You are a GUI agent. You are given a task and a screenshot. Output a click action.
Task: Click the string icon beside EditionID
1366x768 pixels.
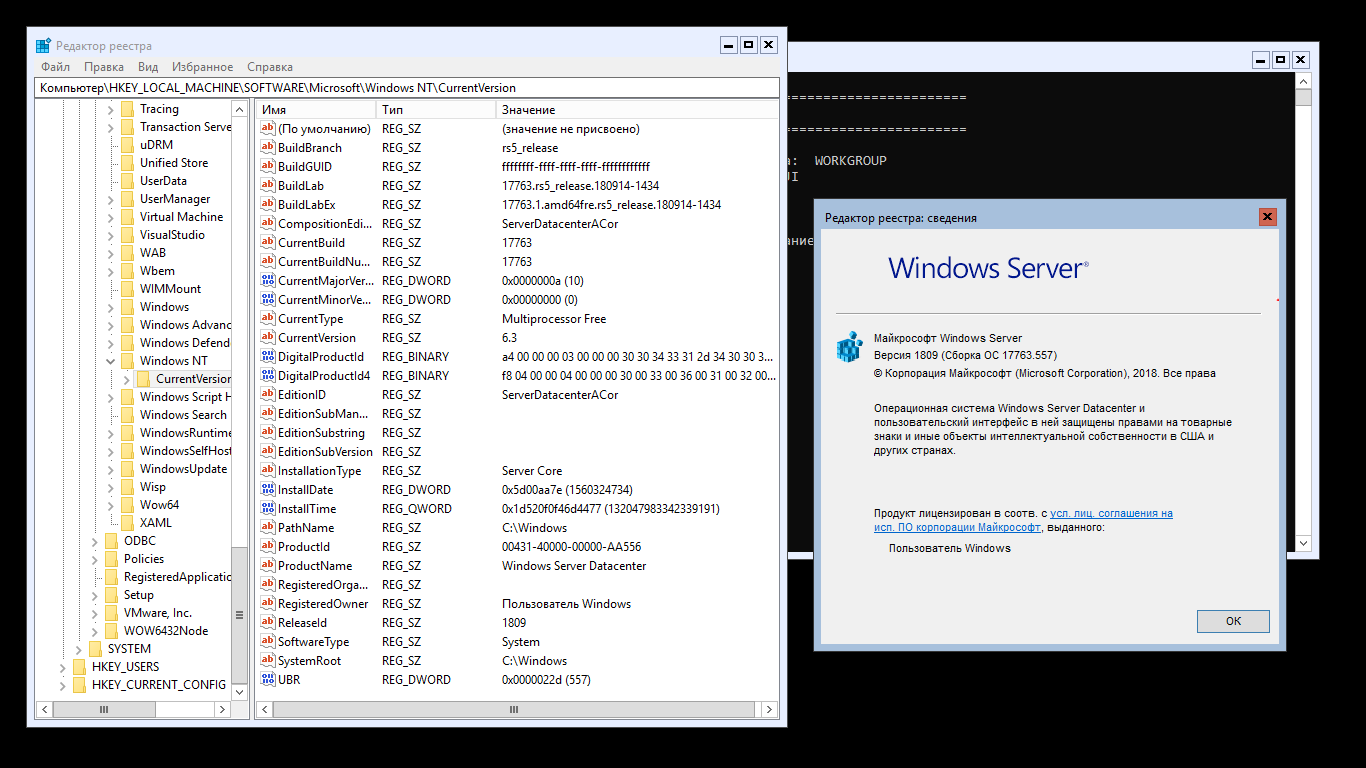(267, 394)
